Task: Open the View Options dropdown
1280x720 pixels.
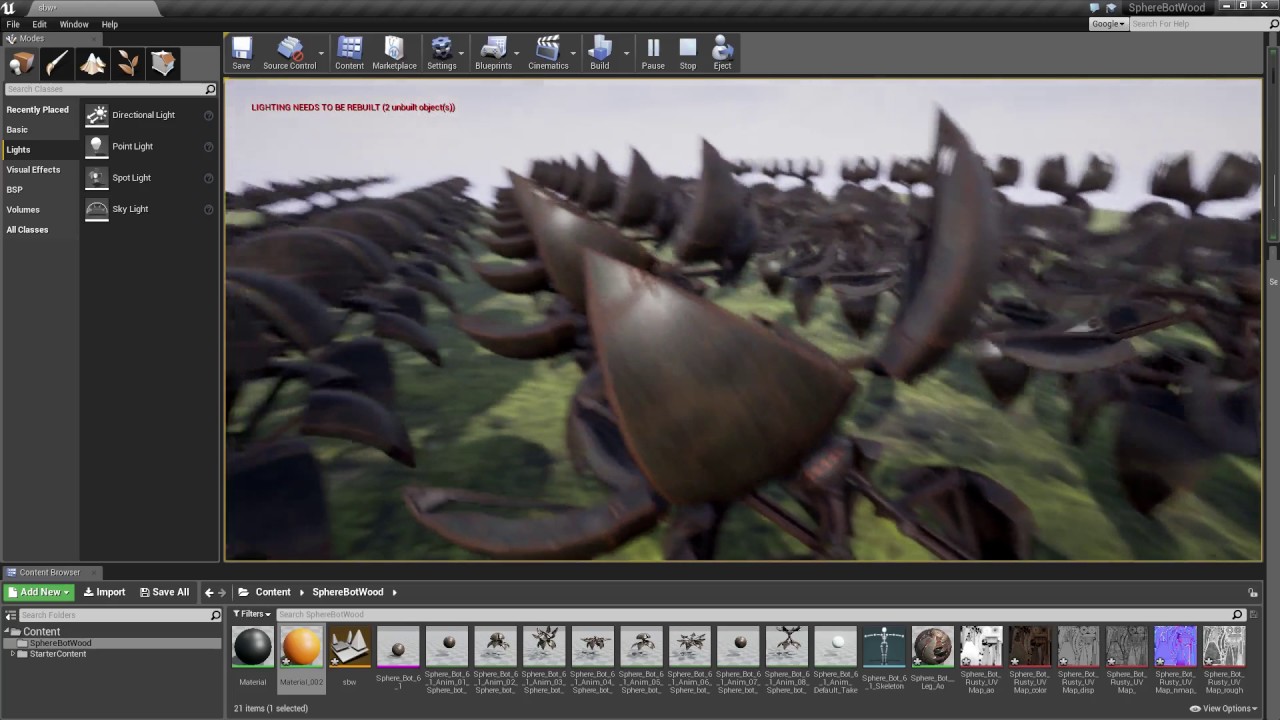Action: 1223,708
